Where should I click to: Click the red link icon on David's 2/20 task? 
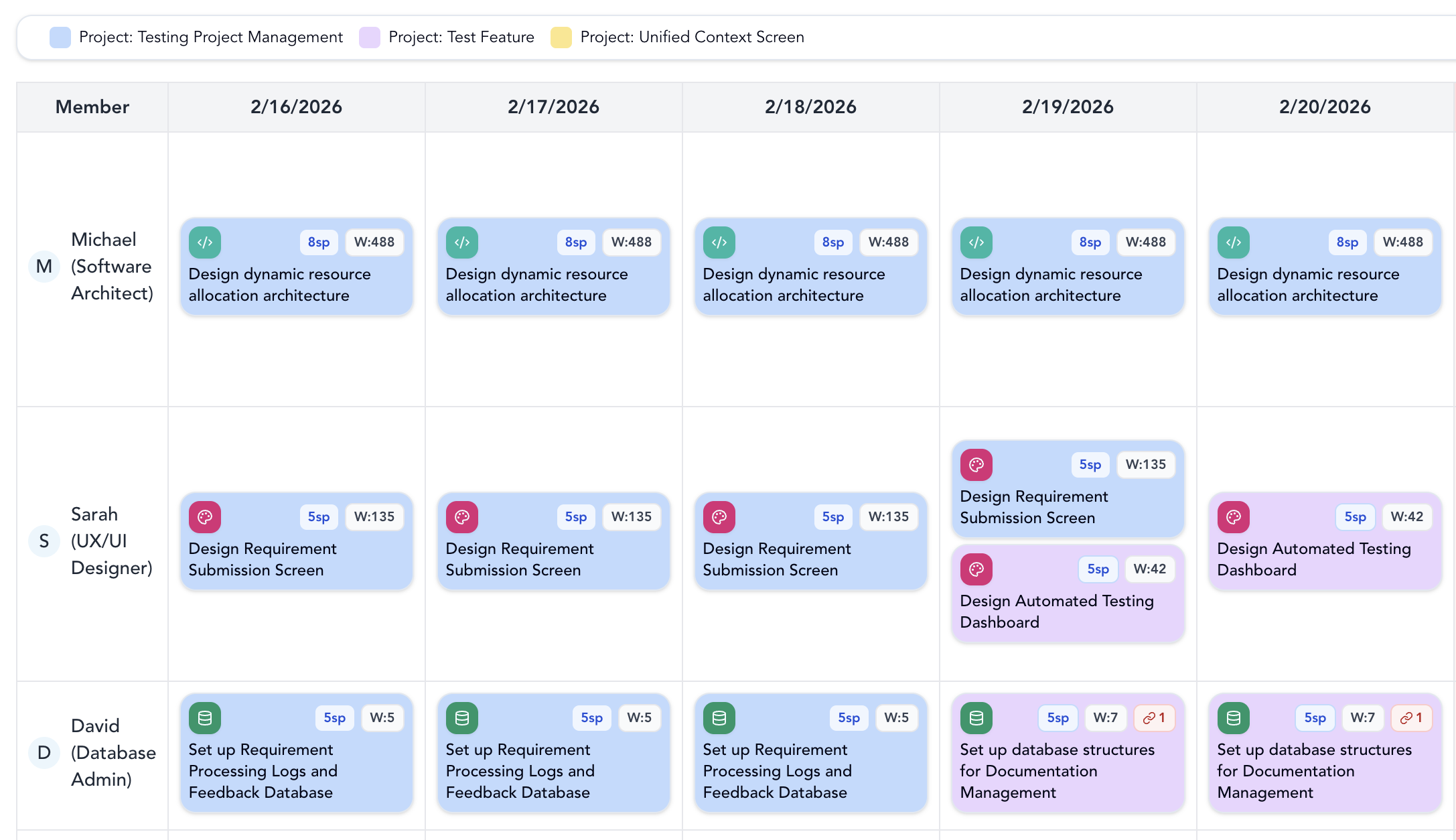coord(1411,717)
